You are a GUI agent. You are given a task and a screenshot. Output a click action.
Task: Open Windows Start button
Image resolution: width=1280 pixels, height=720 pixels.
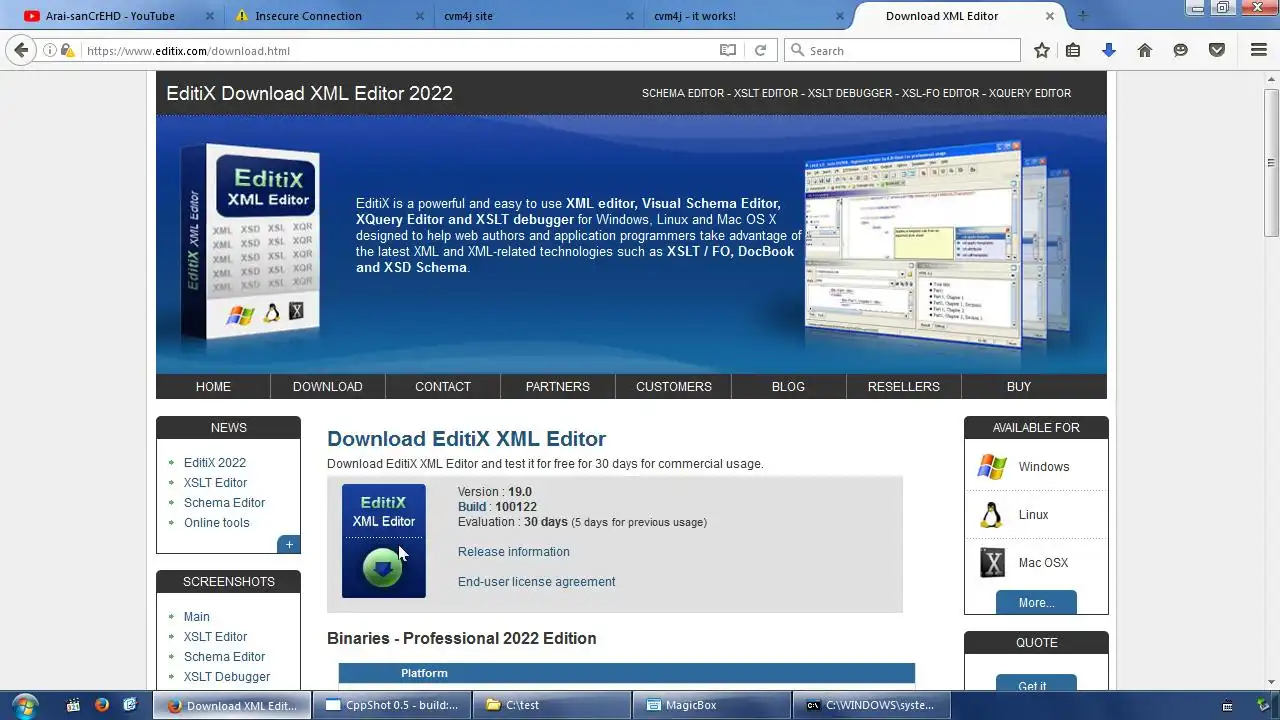click(x=25, y=705)
